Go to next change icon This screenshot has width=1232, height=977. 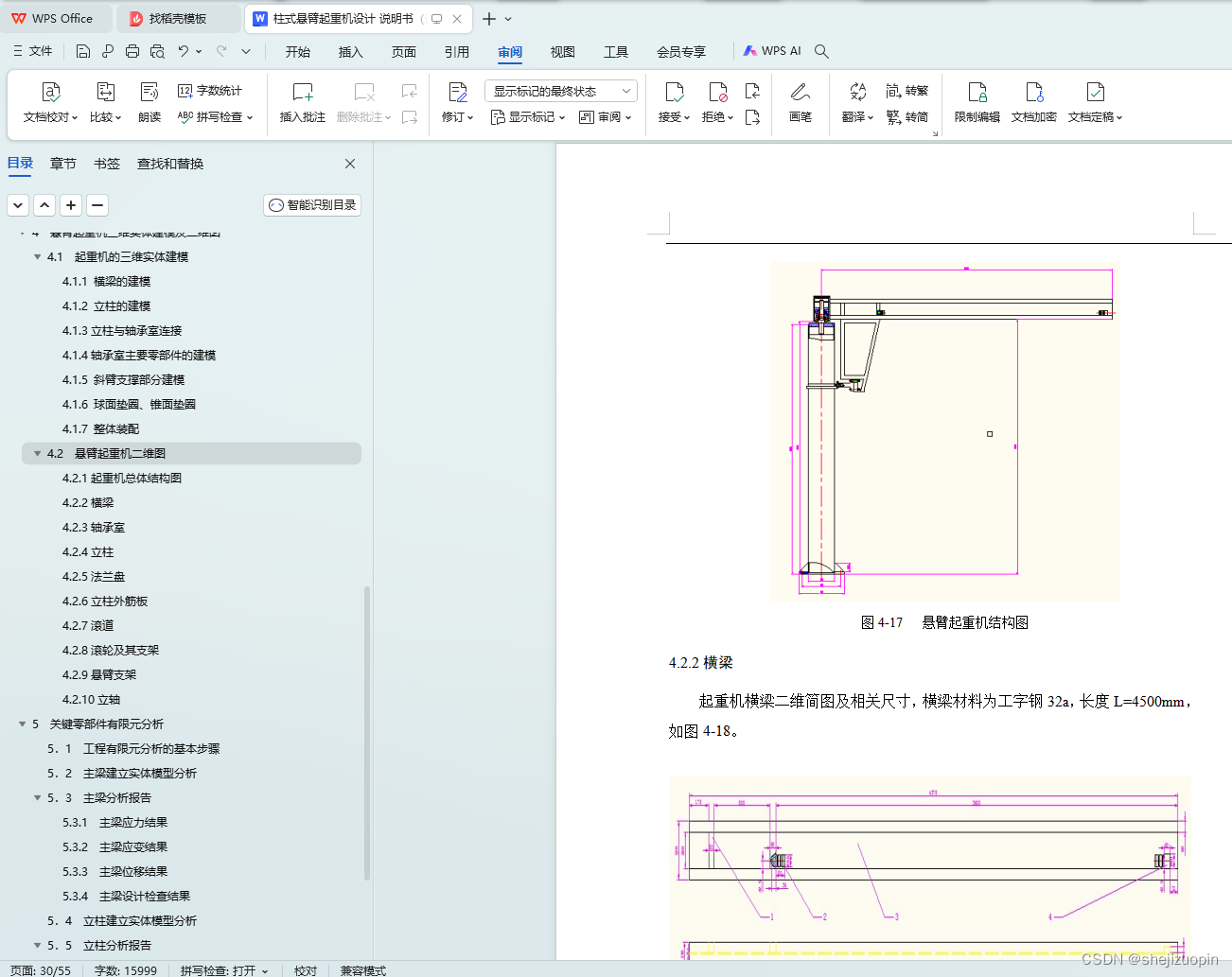coord(752,117)
